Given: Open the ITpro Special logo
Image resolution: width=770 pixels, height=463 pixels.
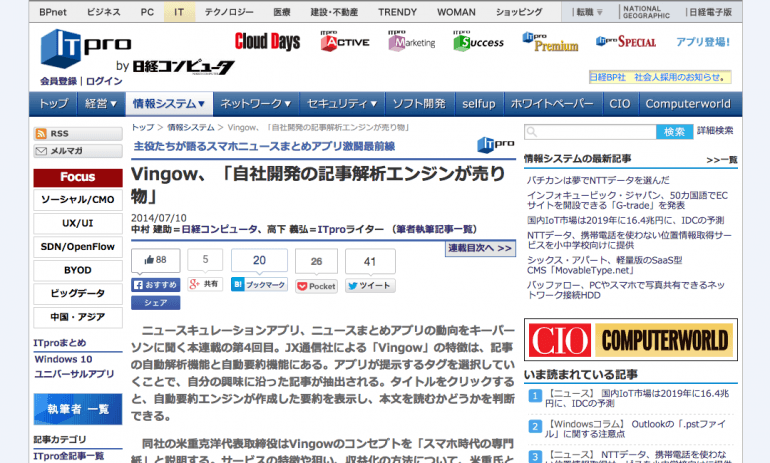Looking at the screenshot, I should pyautogui.click(x=626, y=42).
